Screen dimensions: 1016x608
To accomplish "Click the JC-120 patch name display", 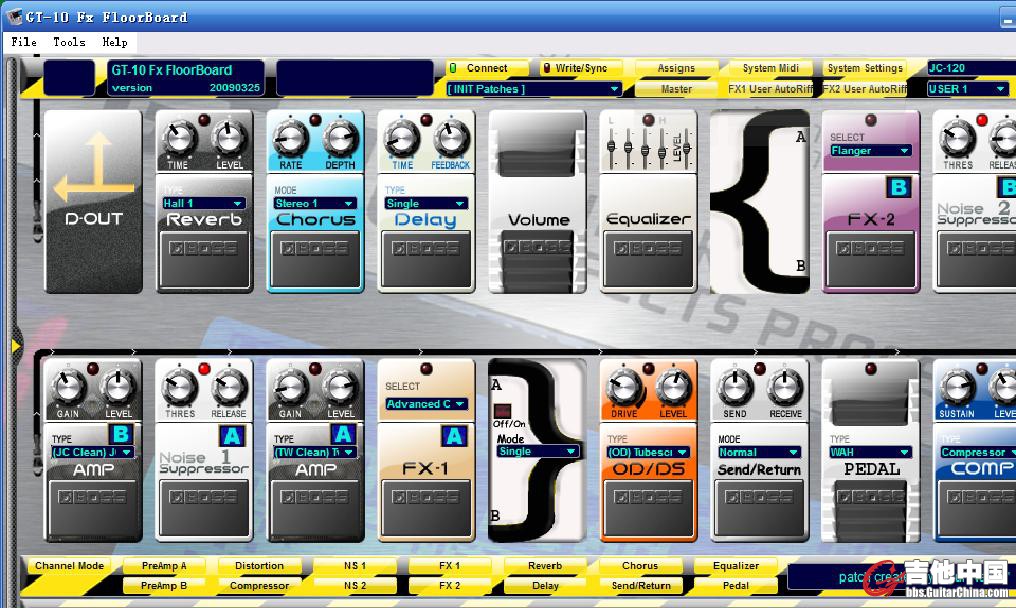I will (971, 68).
